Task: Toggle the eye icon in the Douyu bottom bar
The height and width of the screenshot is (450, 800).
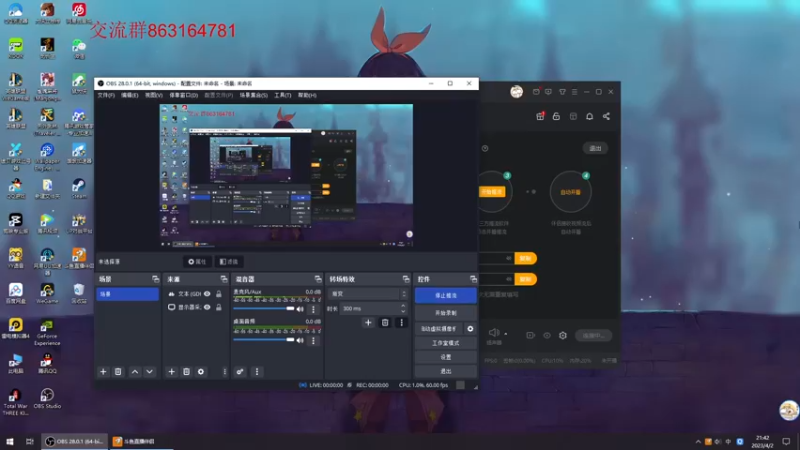Action: [x=547, y=335]
